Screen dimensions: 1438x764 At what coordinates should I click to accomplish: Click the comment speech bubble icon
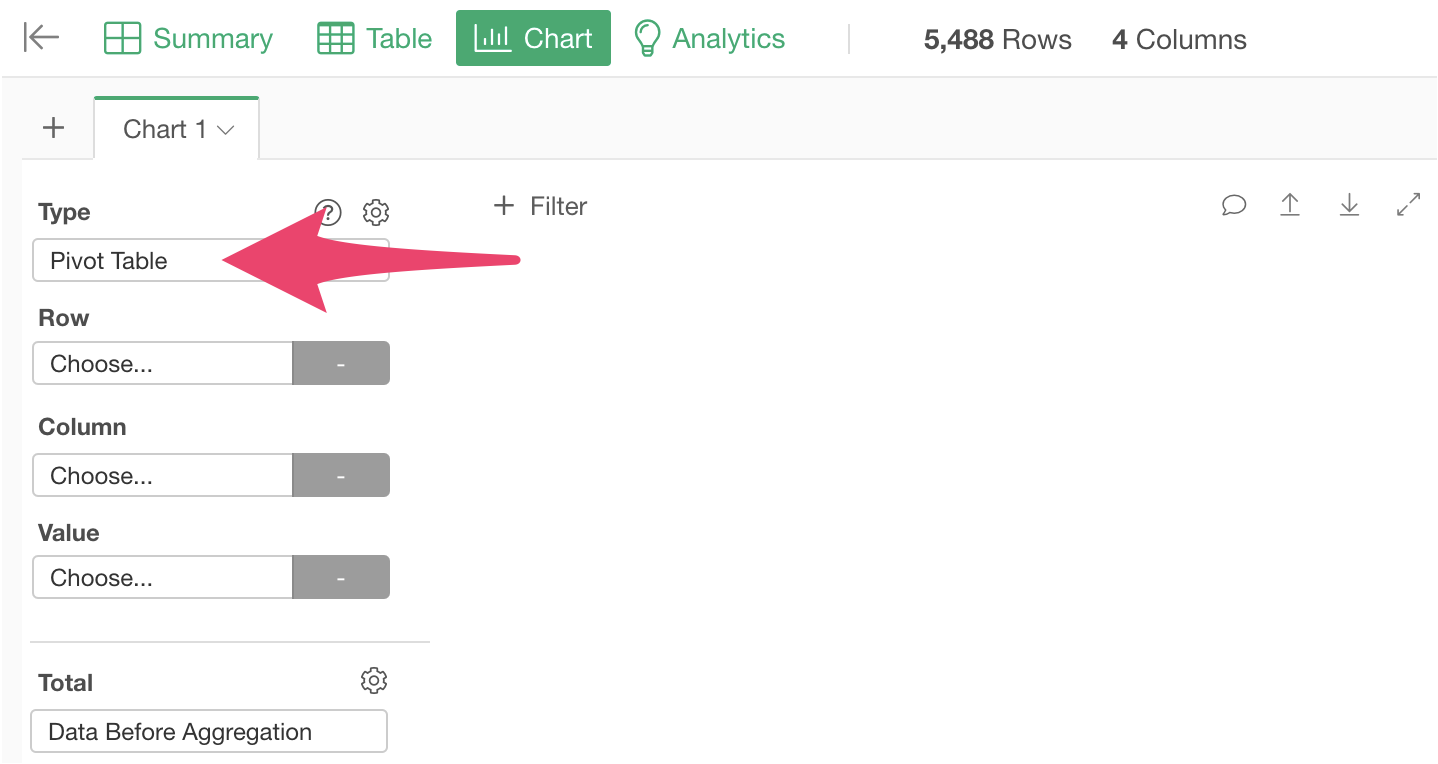1234,205
